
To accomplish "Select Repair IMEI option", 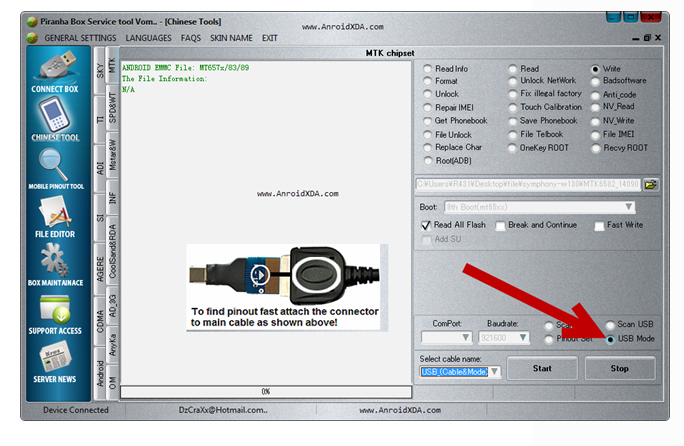I will click(x=428, y=108).
